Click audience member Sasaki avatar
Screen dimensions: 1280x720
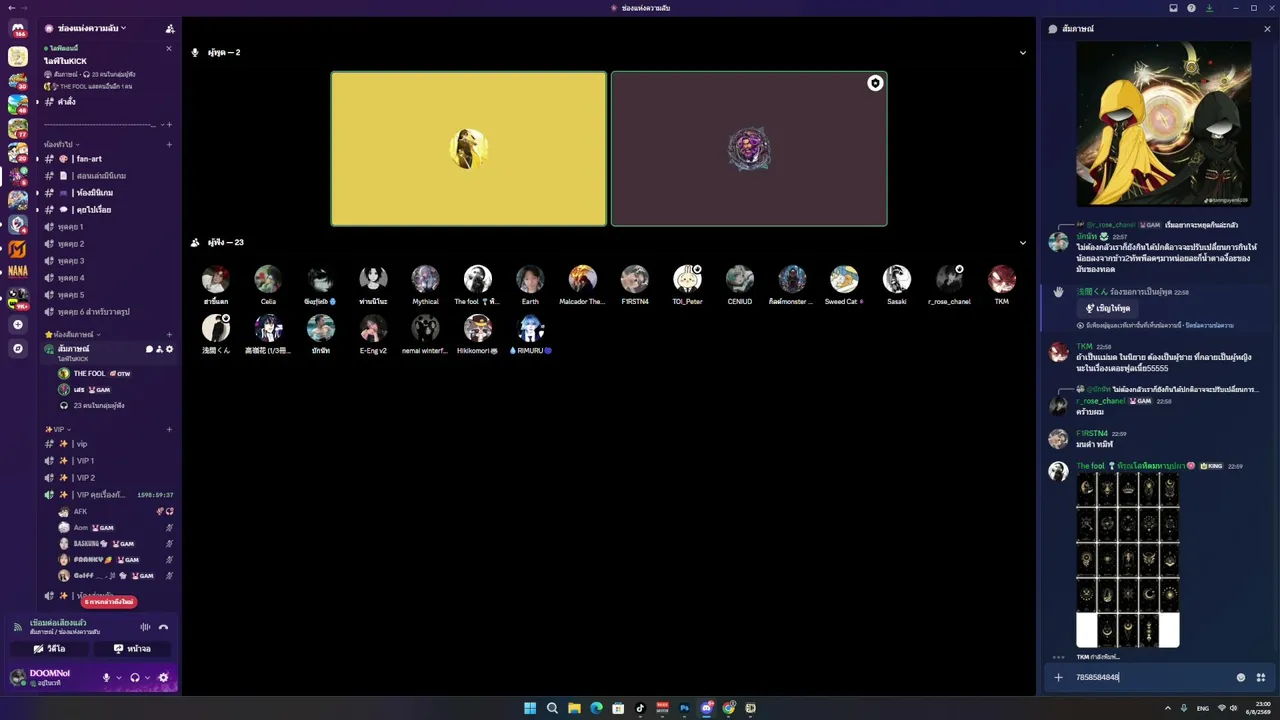(897, 279)
